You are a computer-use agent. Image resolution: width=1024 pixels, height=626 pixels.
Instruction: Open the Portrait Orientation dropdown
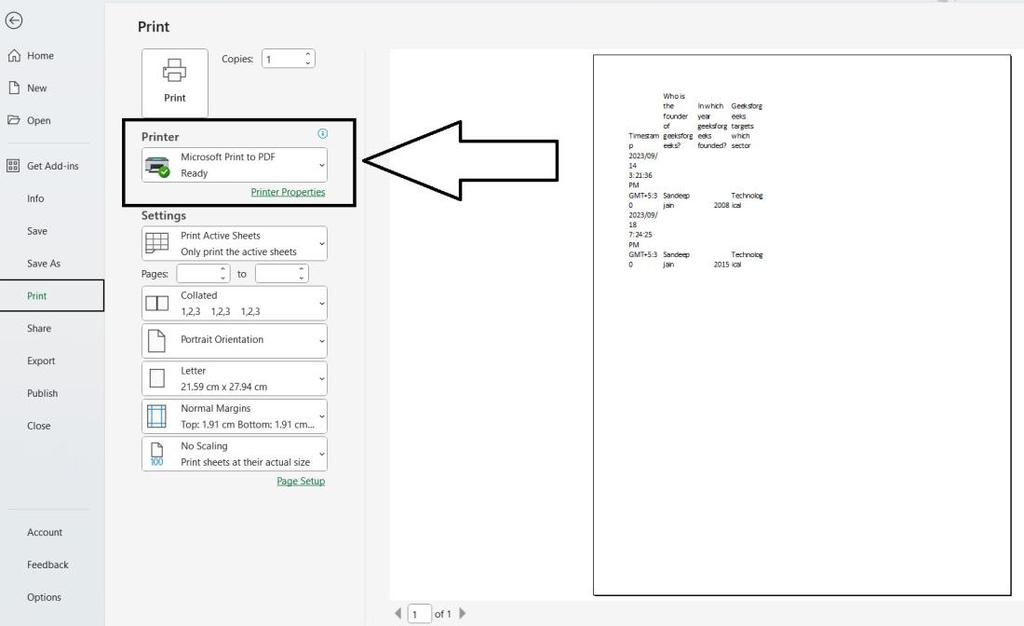[234, 341]
